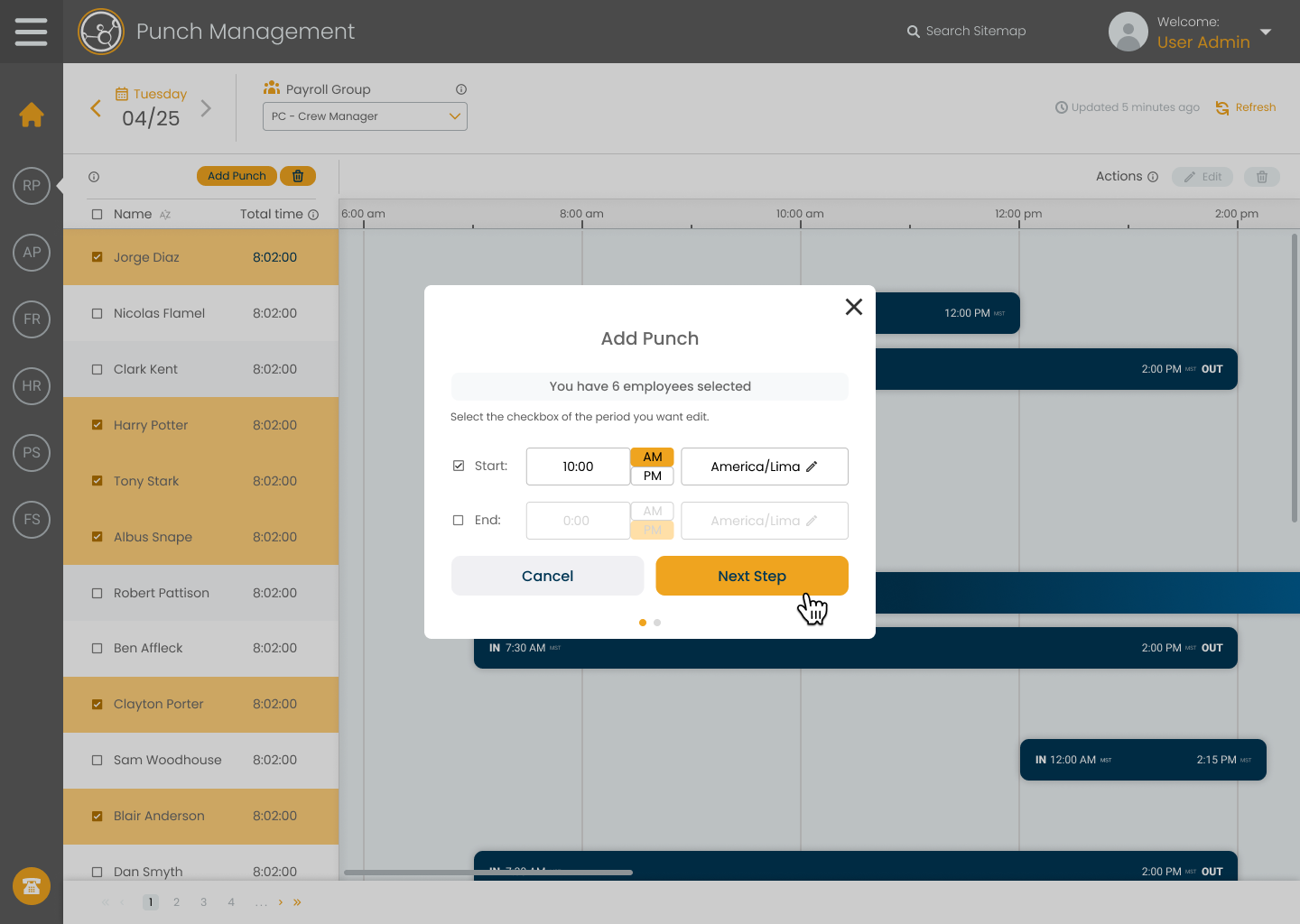1300x924 pixels.
Task: Click the Refresh icon in the header
Action: 1223,107
